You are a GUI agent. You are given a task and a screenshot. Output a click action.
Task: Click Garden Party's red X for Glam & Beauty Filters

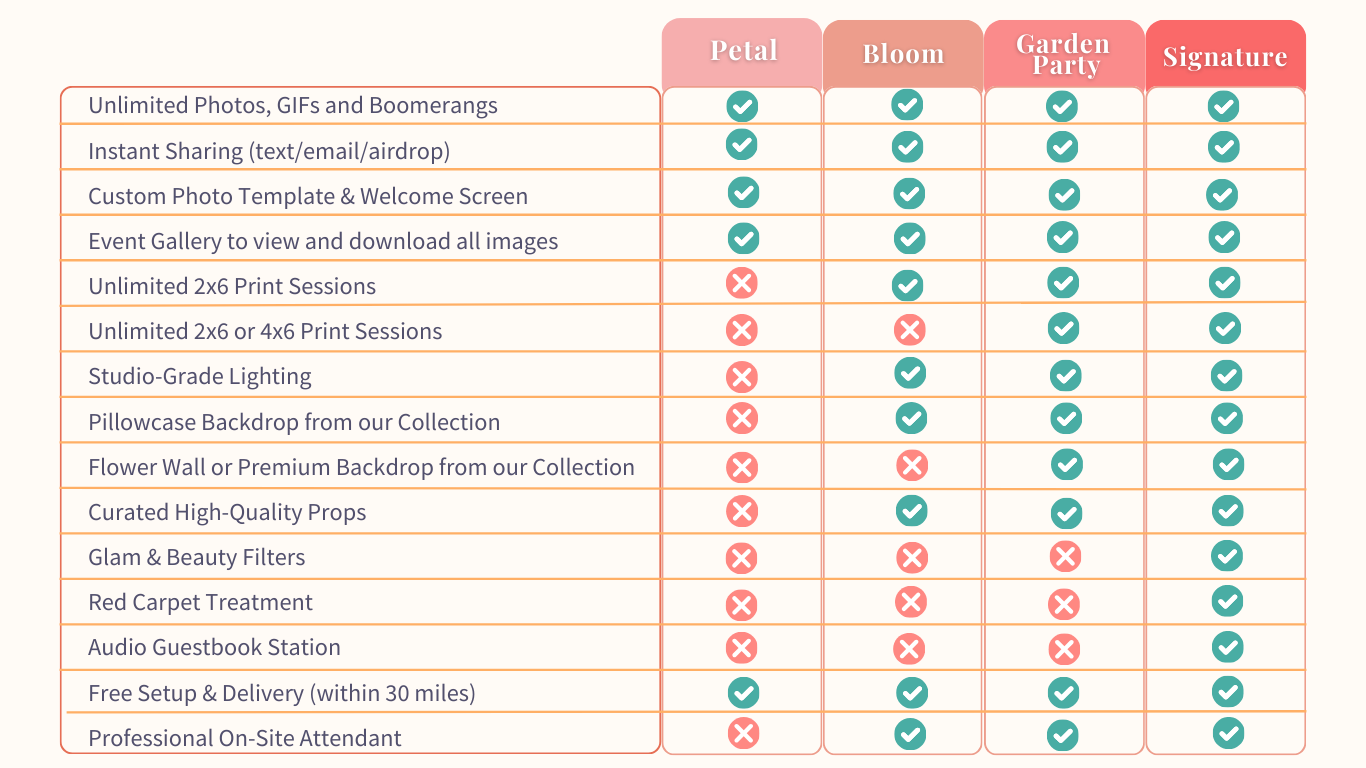(1066, 556)
